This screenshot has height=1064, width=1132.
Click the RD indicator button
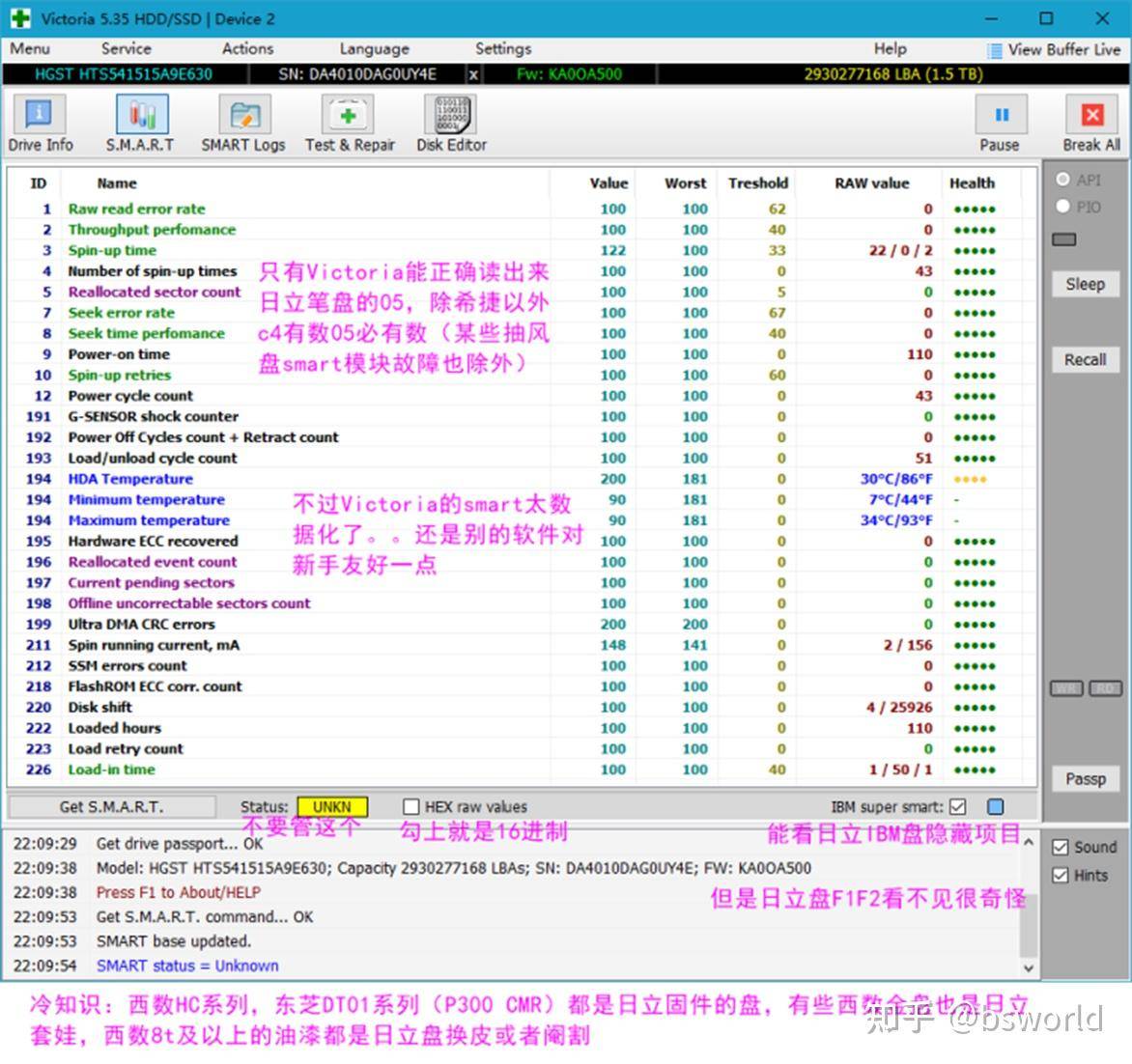coord(1105,687)
